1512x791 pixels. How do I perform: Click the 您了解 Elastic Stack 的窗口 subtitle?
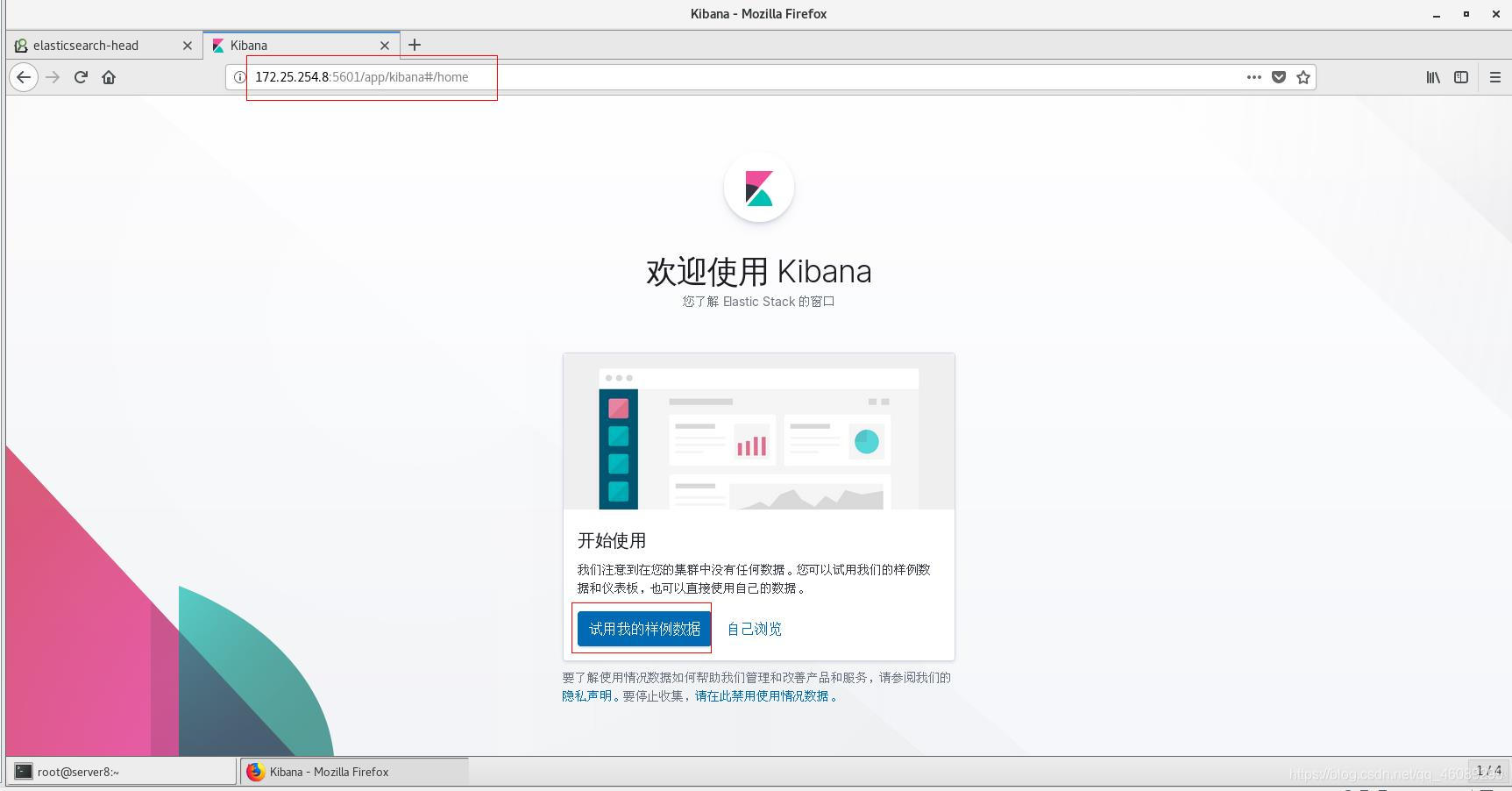point(759,302)
